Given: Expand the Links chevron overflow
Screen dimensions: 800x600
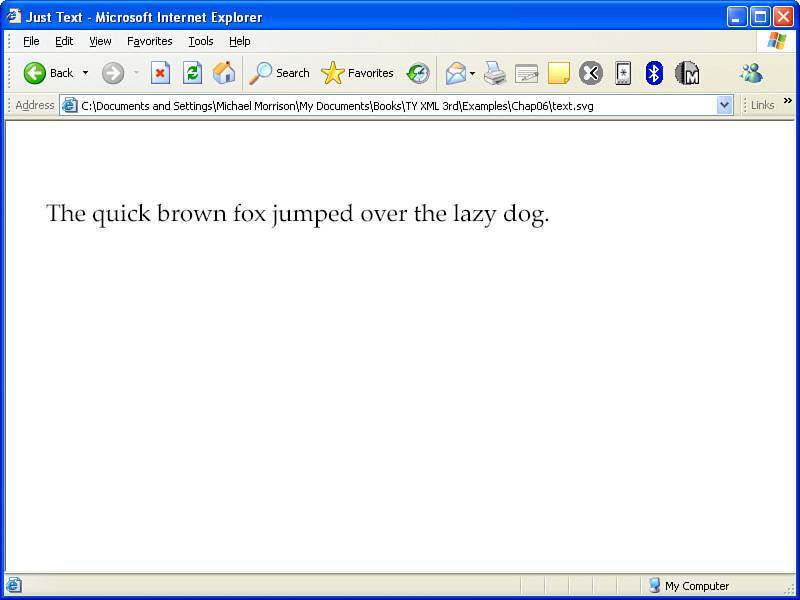Looking at the screenshot, I should coord(788,101).
